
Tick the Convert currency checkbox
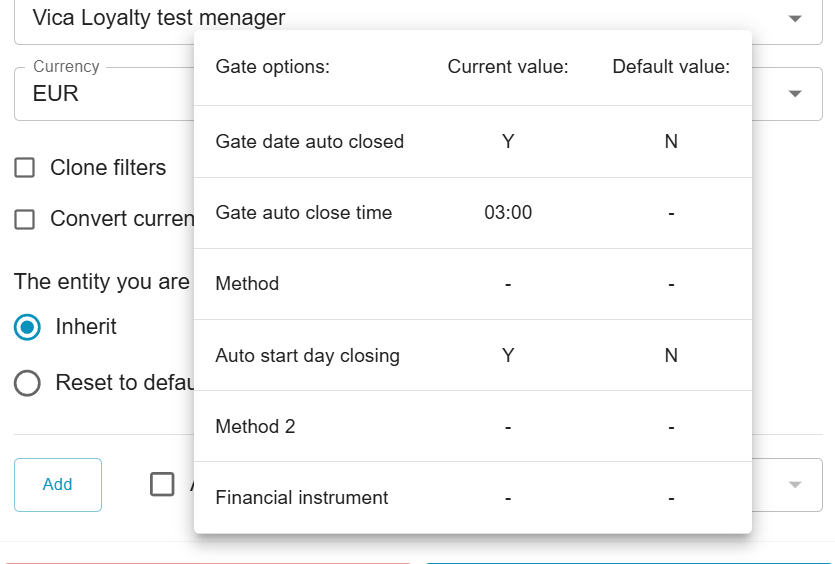click(25, 220)
